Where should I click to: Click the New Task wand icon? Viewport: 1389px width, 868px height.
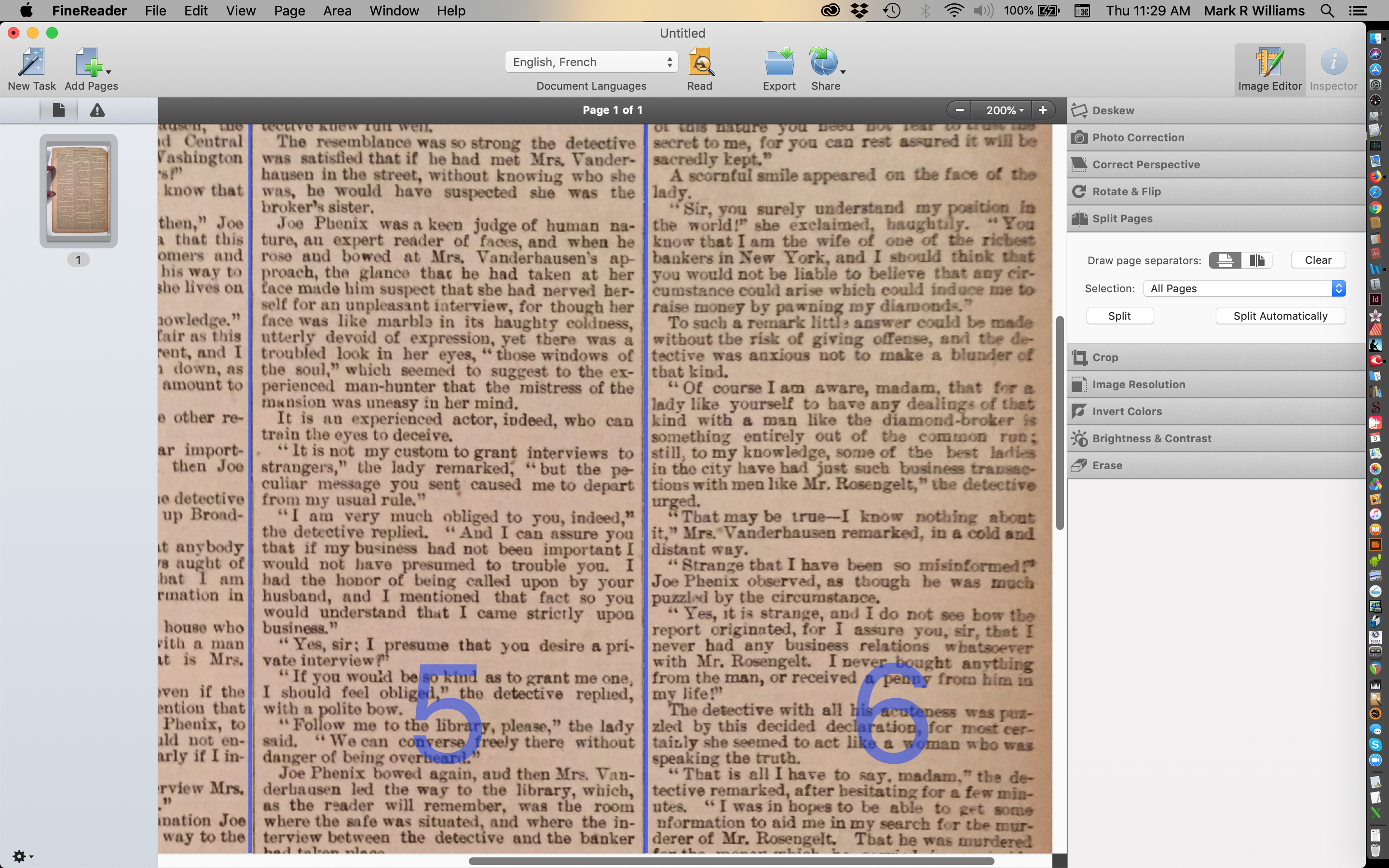31,63
